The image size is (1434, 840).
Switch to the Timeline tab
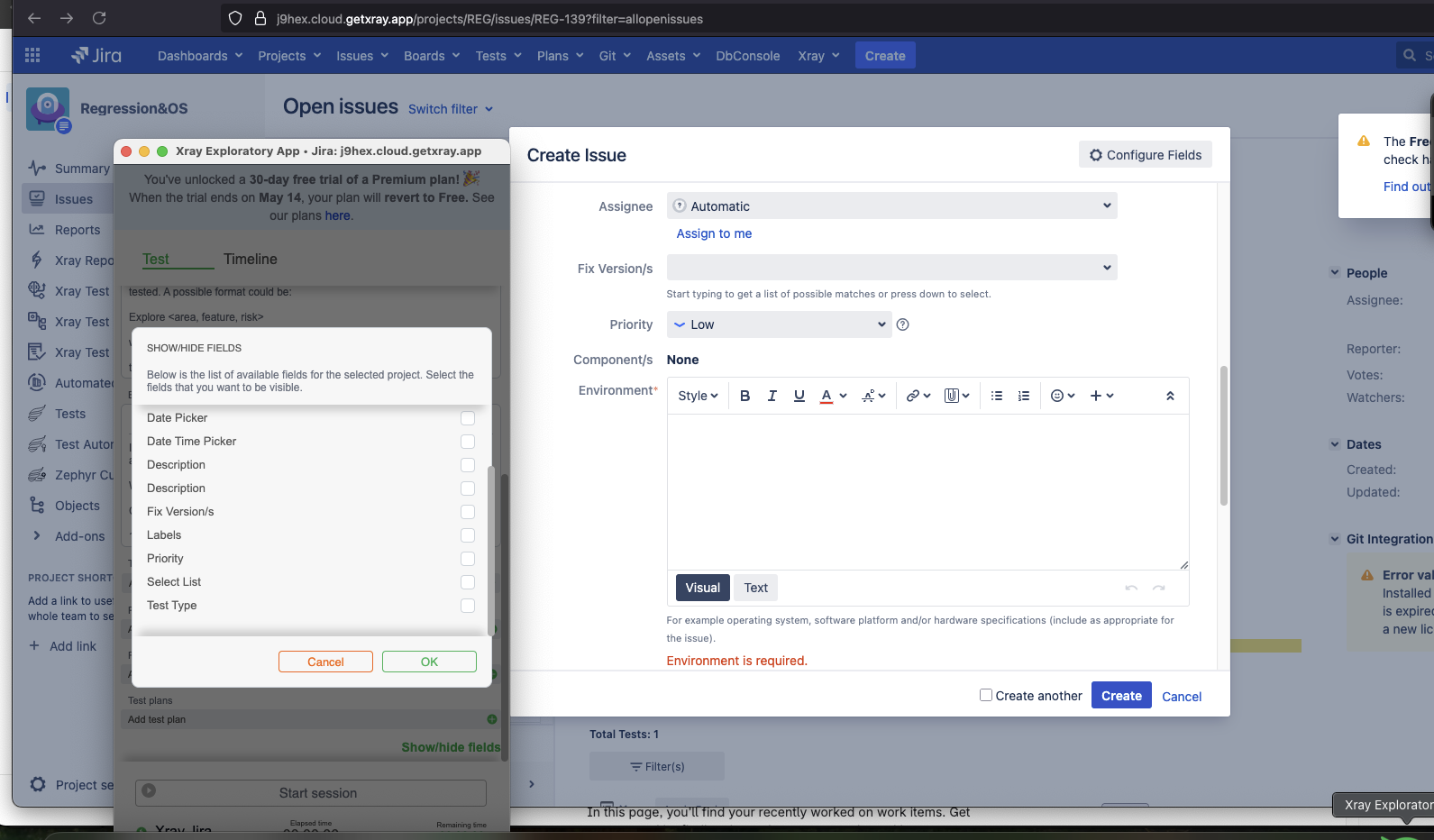(x=251, y=259)
